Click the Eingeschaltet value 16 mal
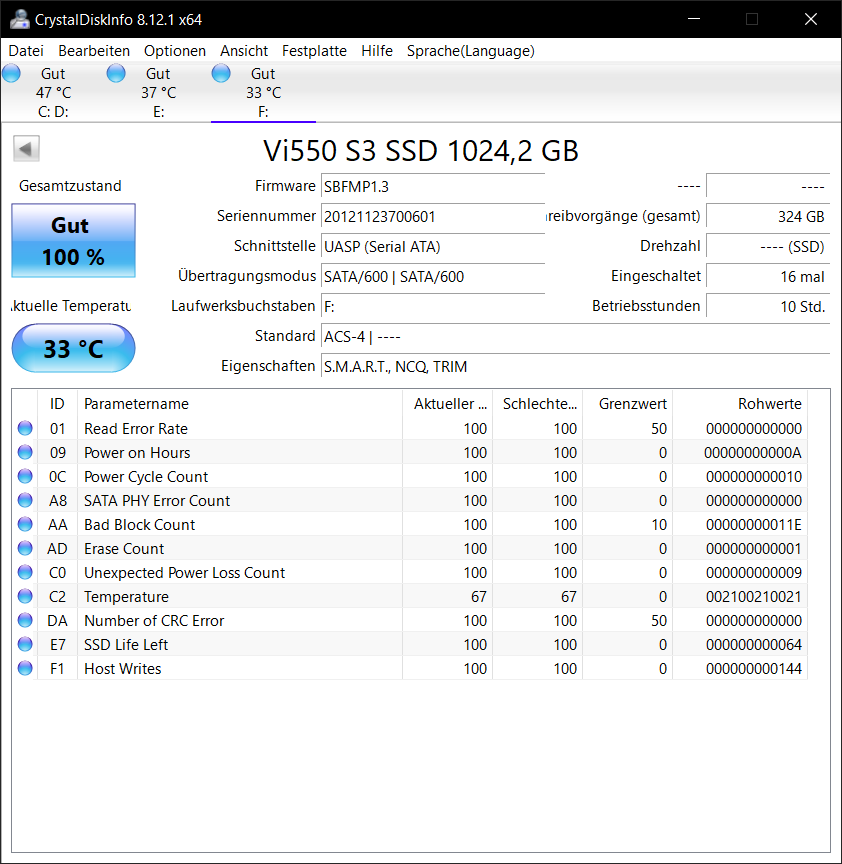842x864 pixels. tap(768, 276)
